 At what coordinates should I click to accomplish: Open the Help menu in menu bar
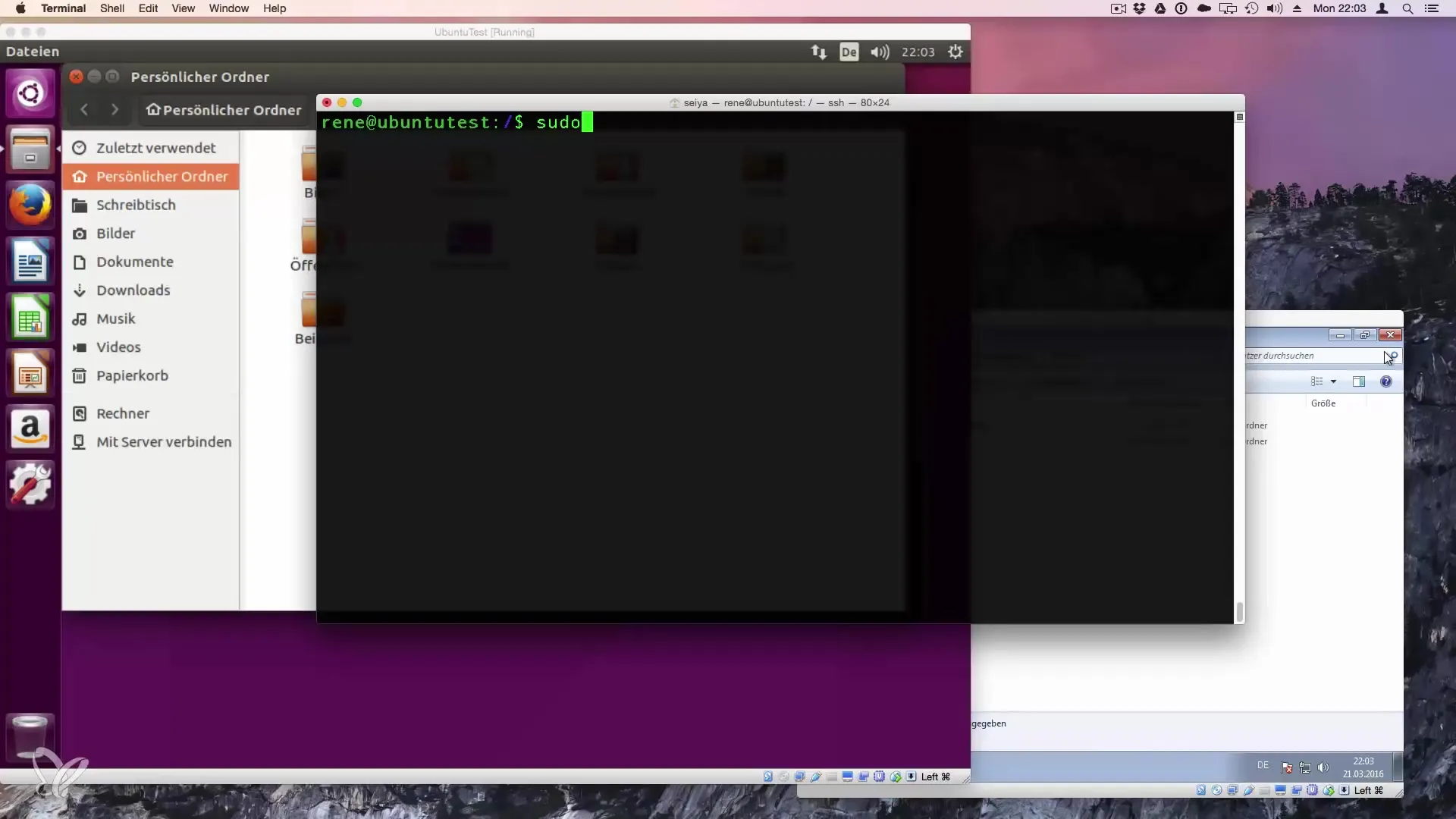(275, 8)
